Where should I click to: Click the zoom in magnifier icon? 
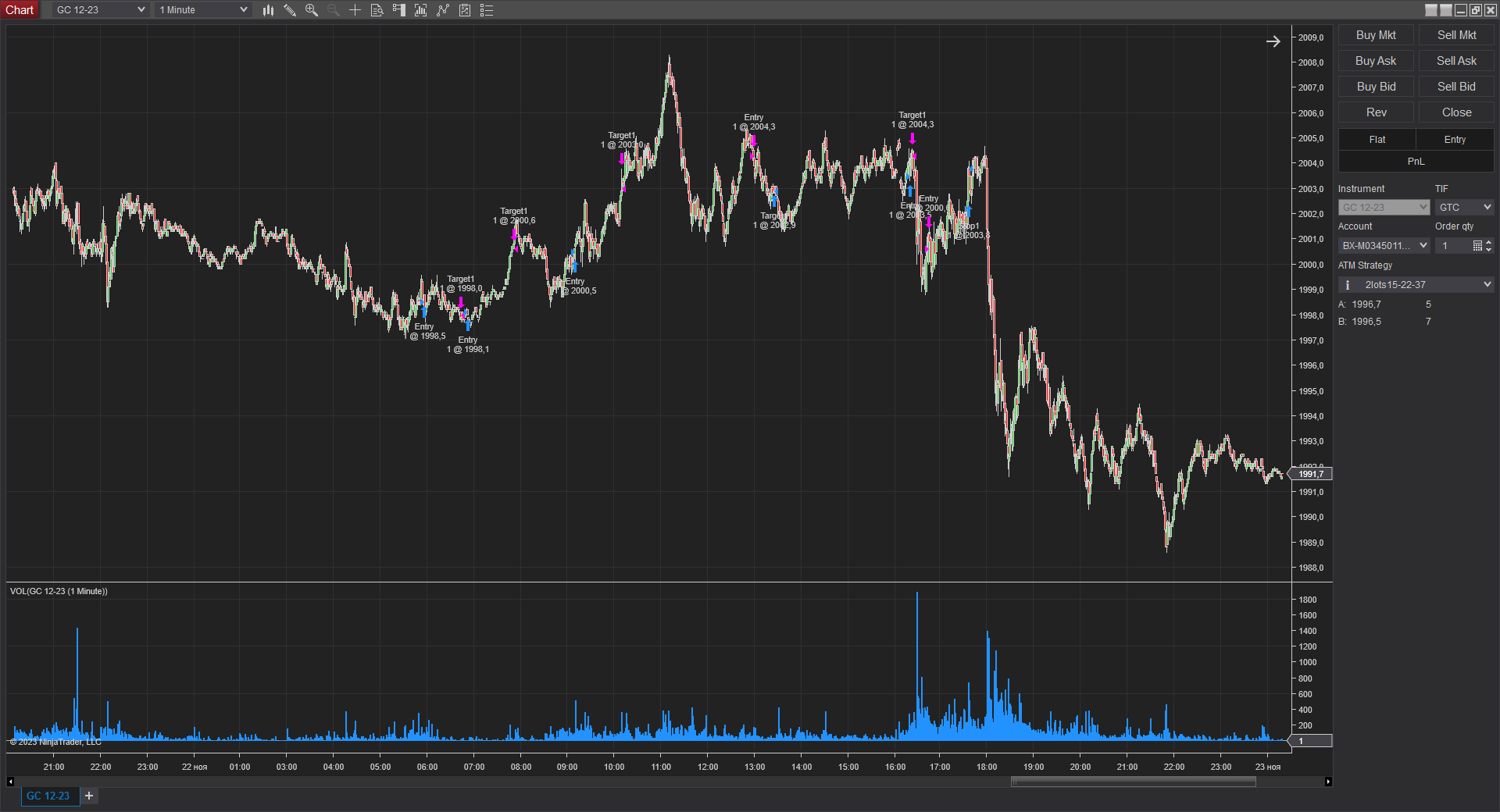click(x=312, y=10)
